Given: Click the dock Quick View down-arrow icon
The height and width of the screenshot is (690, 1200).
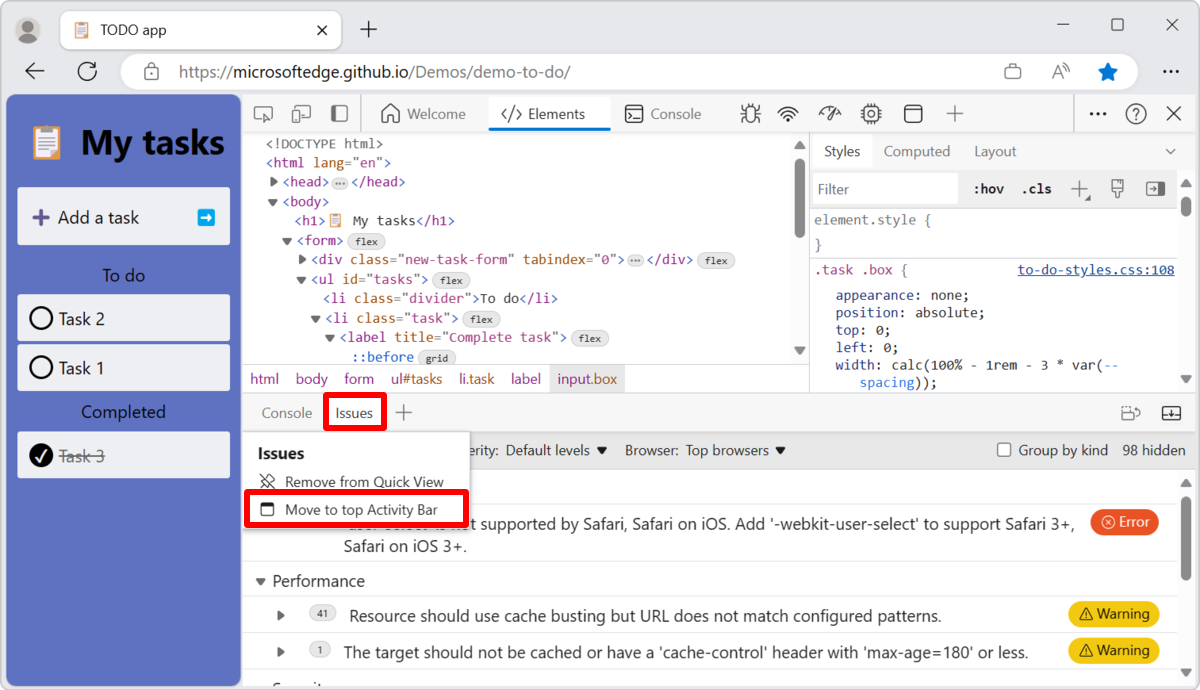Looking at the screenshot, I should point(1171,412).
